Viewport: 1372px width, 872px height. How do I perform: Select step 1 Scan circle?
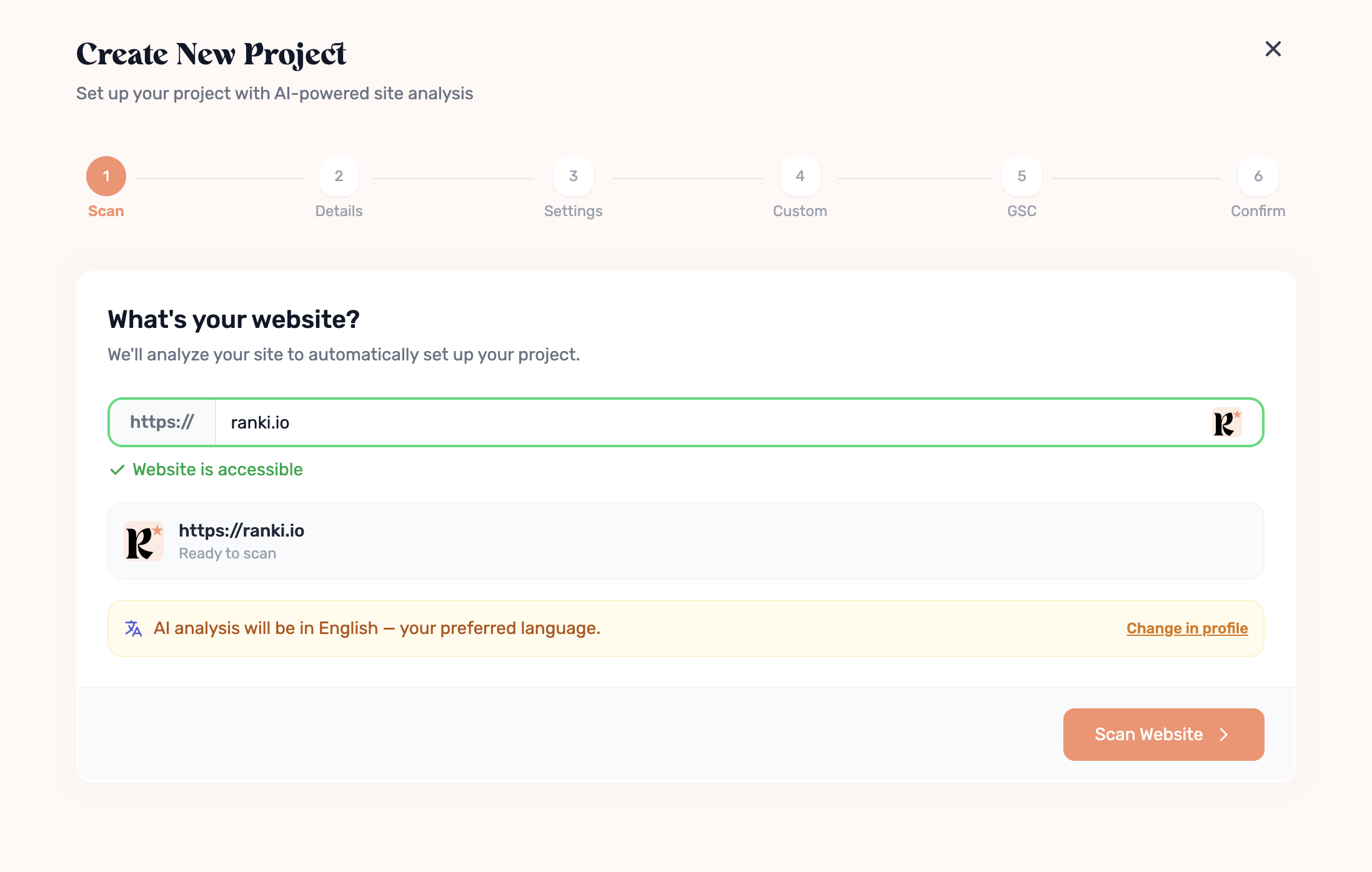click(106, 176)
